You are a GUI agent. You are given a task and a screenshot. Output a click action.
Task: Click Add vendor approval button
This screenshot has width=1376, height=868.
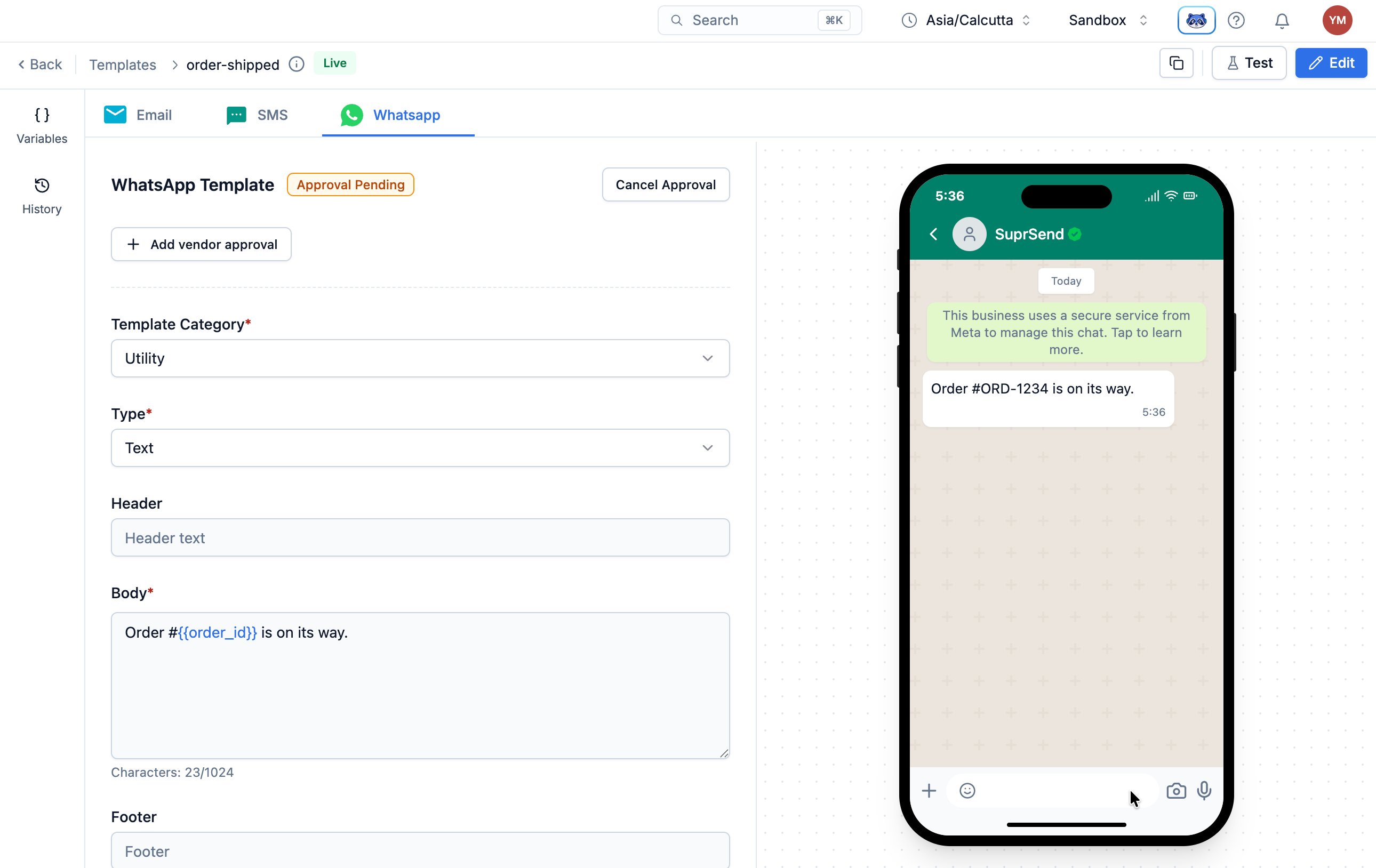click(x=201, y=245)
